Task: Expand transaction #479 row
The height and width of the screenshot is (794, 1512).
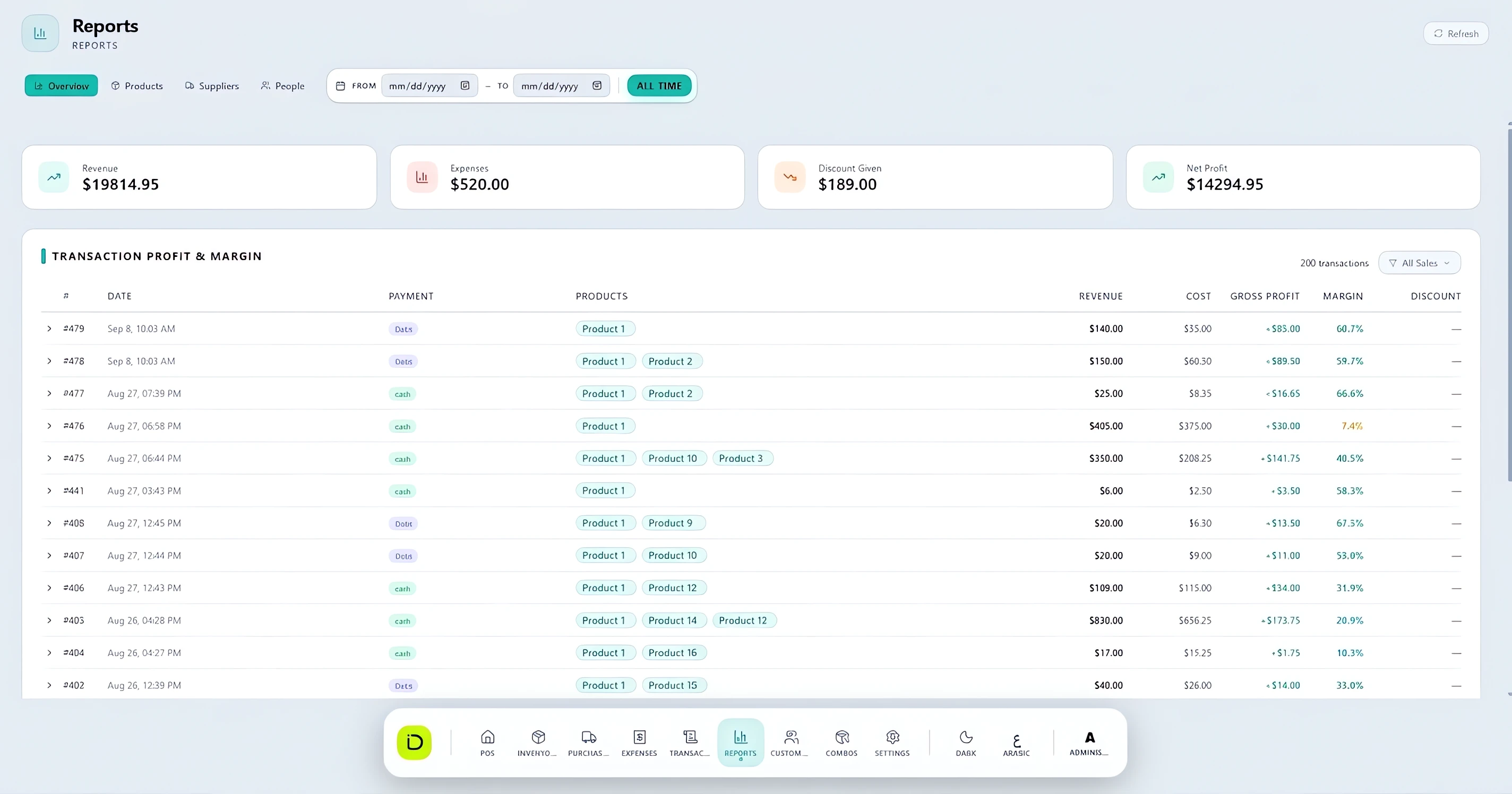Action: [x=49, y=329]
